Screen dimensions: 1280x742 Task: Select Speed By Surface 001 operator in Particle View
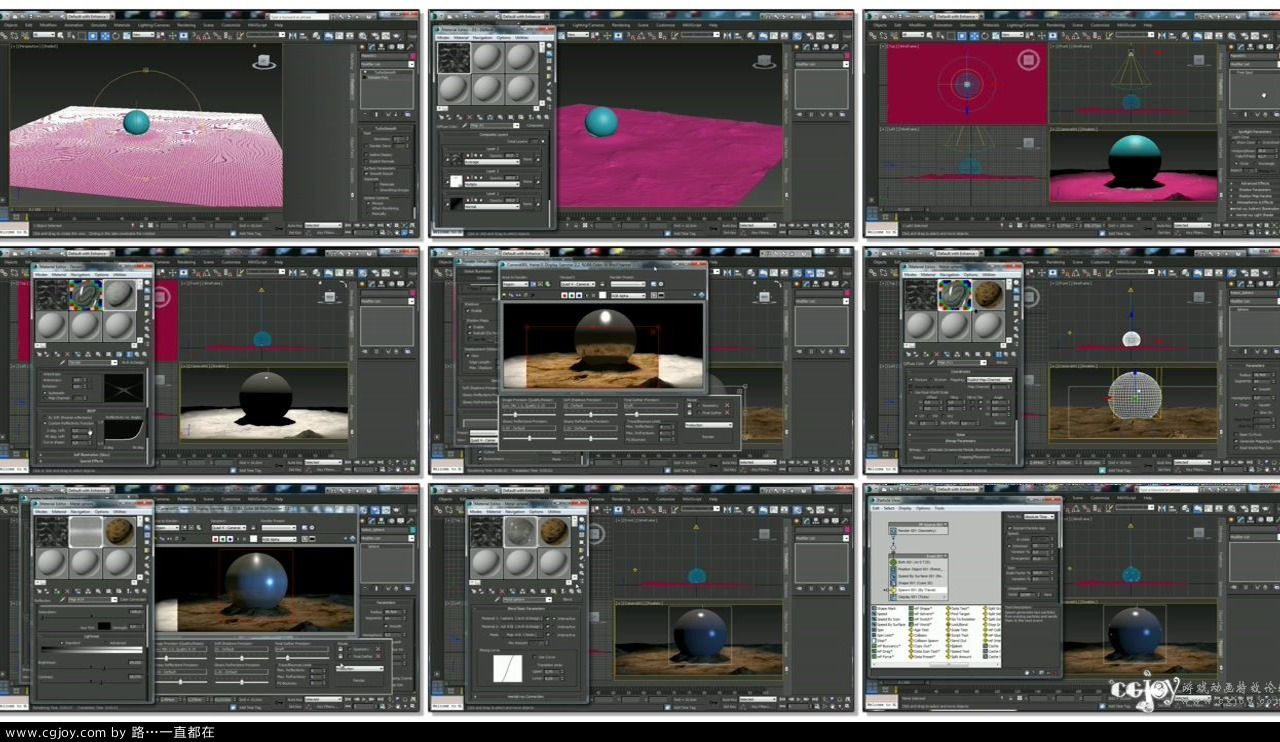coord(918,576)
